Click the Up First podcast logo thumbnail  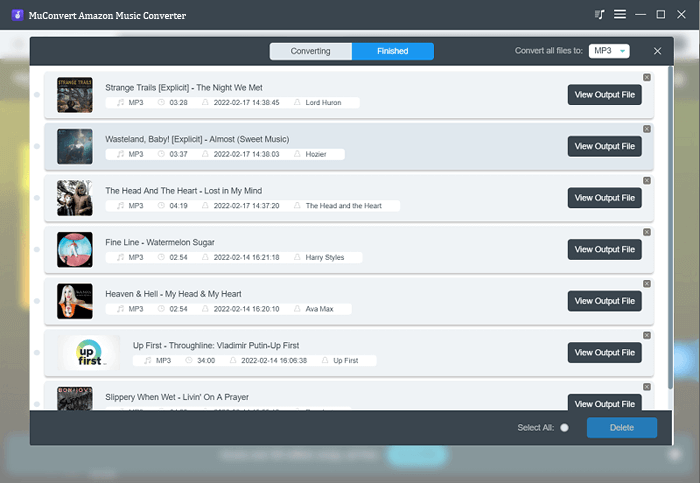pyautogui.click(x=88, y=353)
